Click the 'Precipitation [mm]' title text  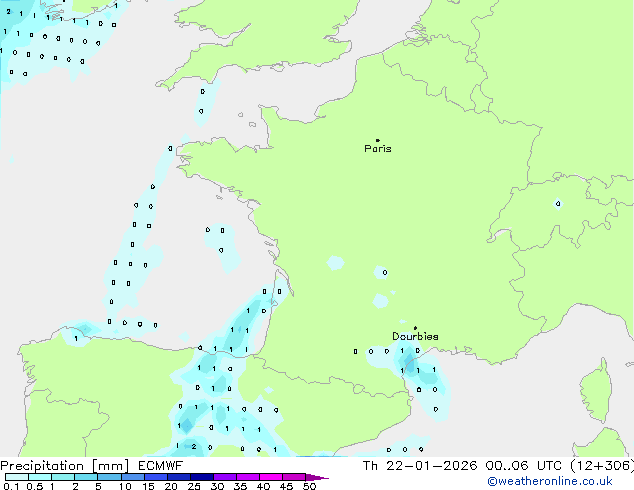click(65, 466)
